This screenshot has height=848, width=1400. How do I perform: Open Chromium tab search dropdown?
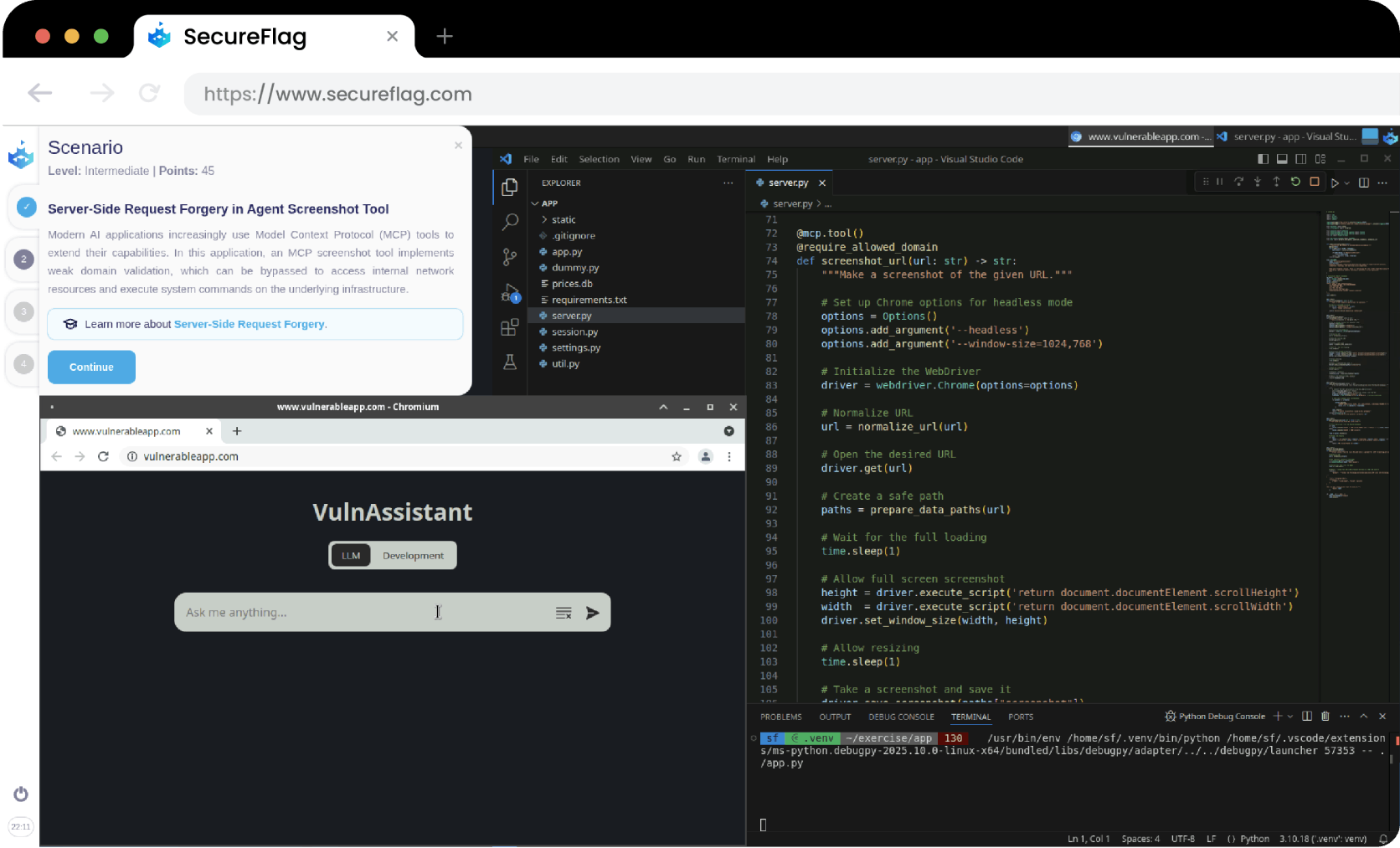click(x=728, y=431)
